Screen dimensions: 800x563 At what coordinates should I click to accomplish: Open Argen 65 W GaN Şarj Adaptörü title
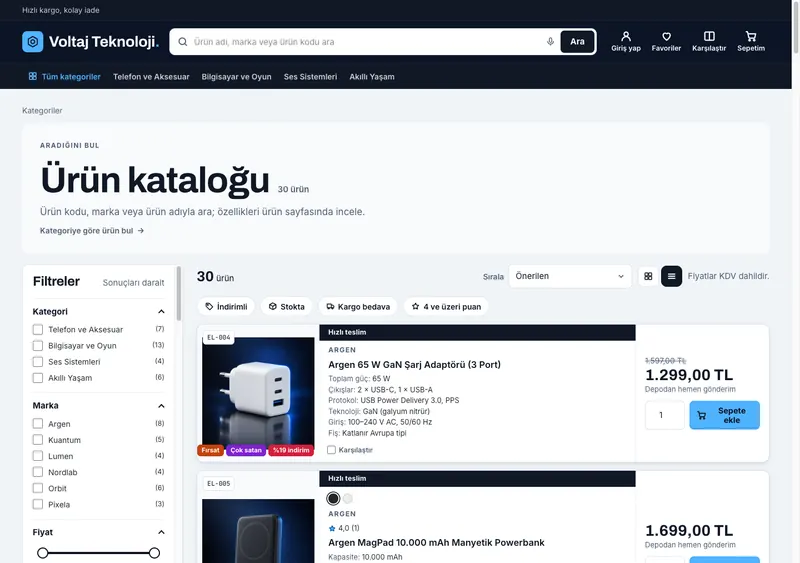pos(414,365)
